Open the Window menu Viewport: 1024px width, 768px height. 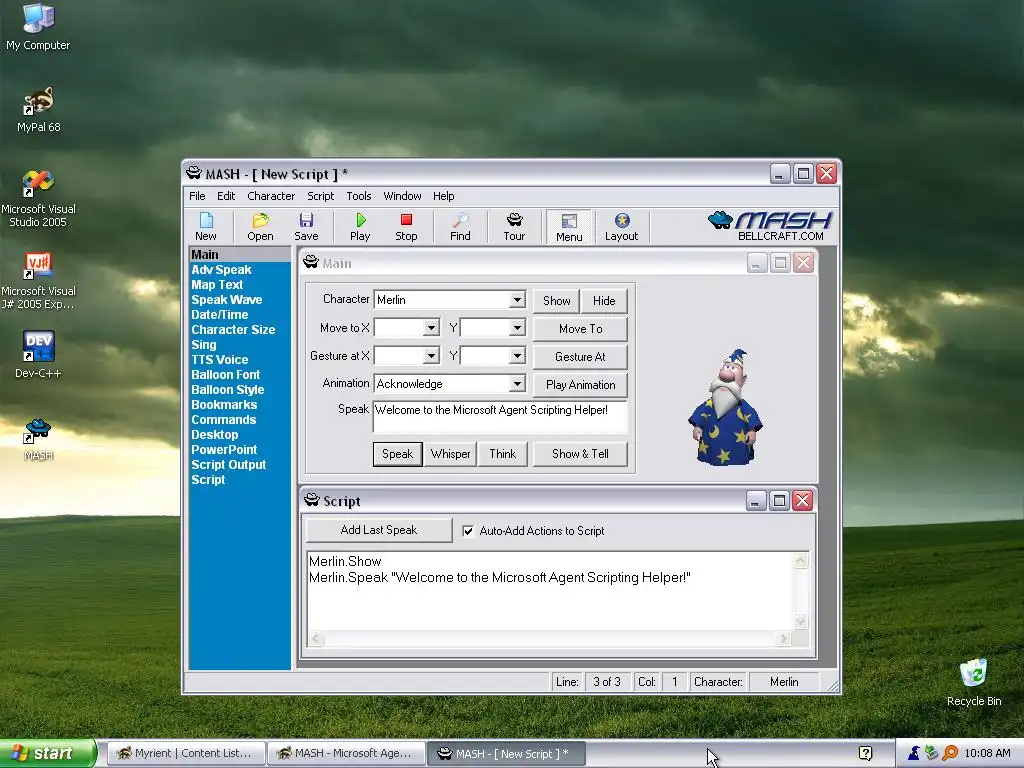[402, 196]
